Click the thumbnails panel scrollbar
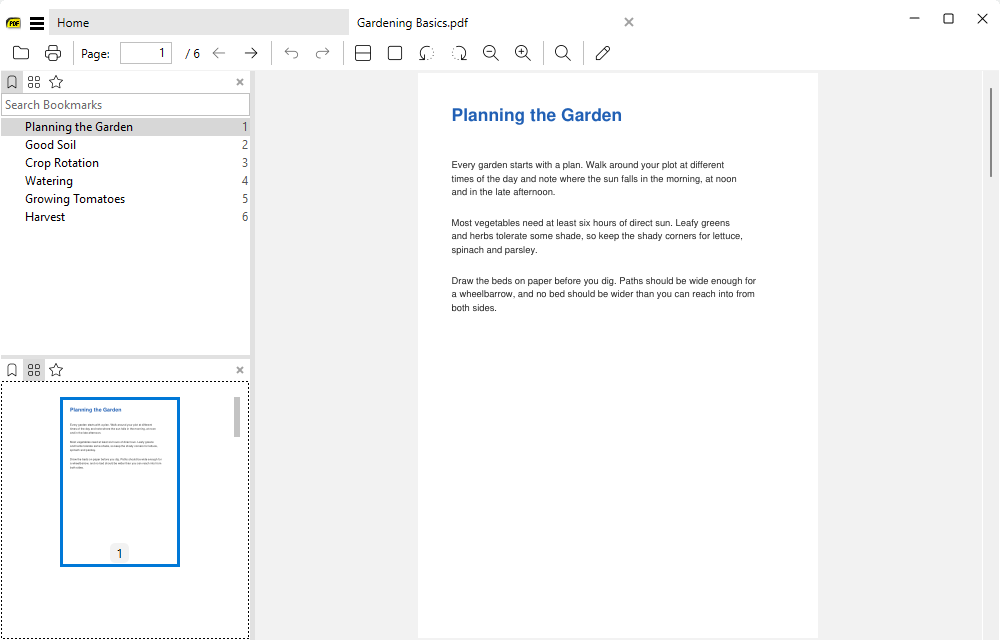 (x=237, y=417)
